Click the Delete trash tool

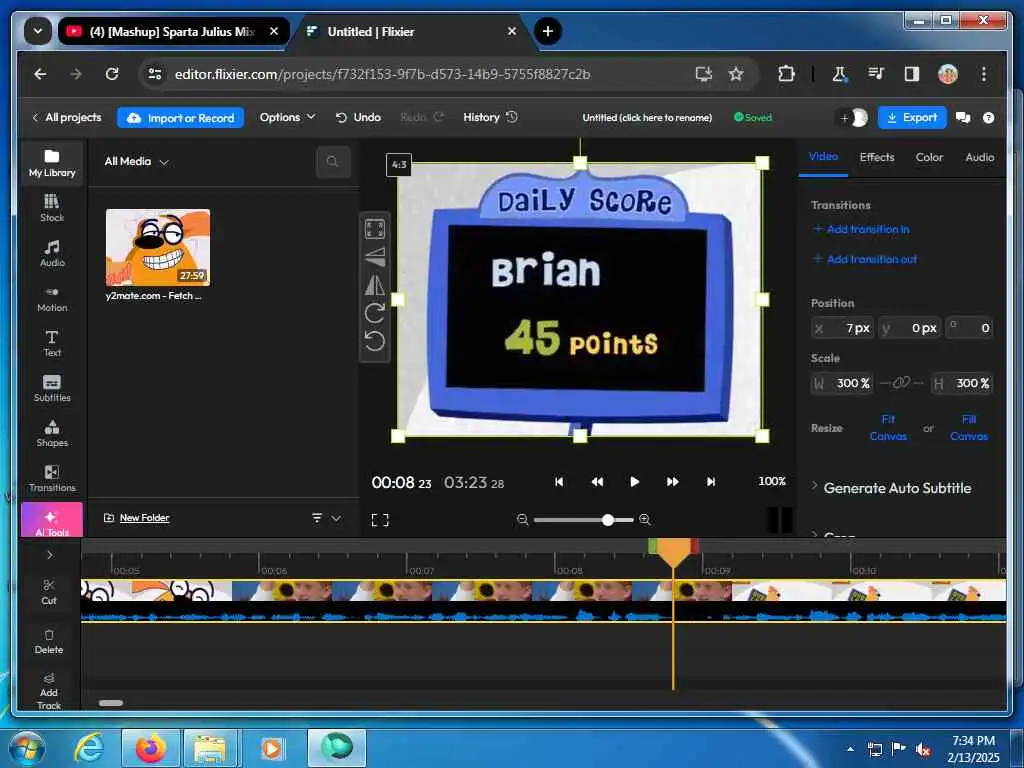pos(49,641)
